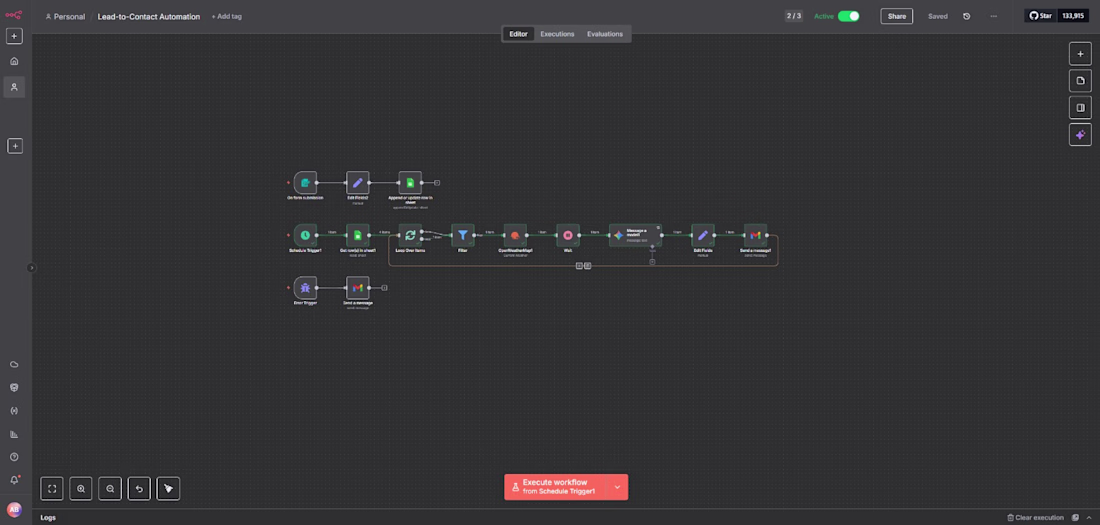The width and height of the screenshot is (1100, 525).
Task: Open the Edit Fields2 node
Action: (x=357, y=182)
